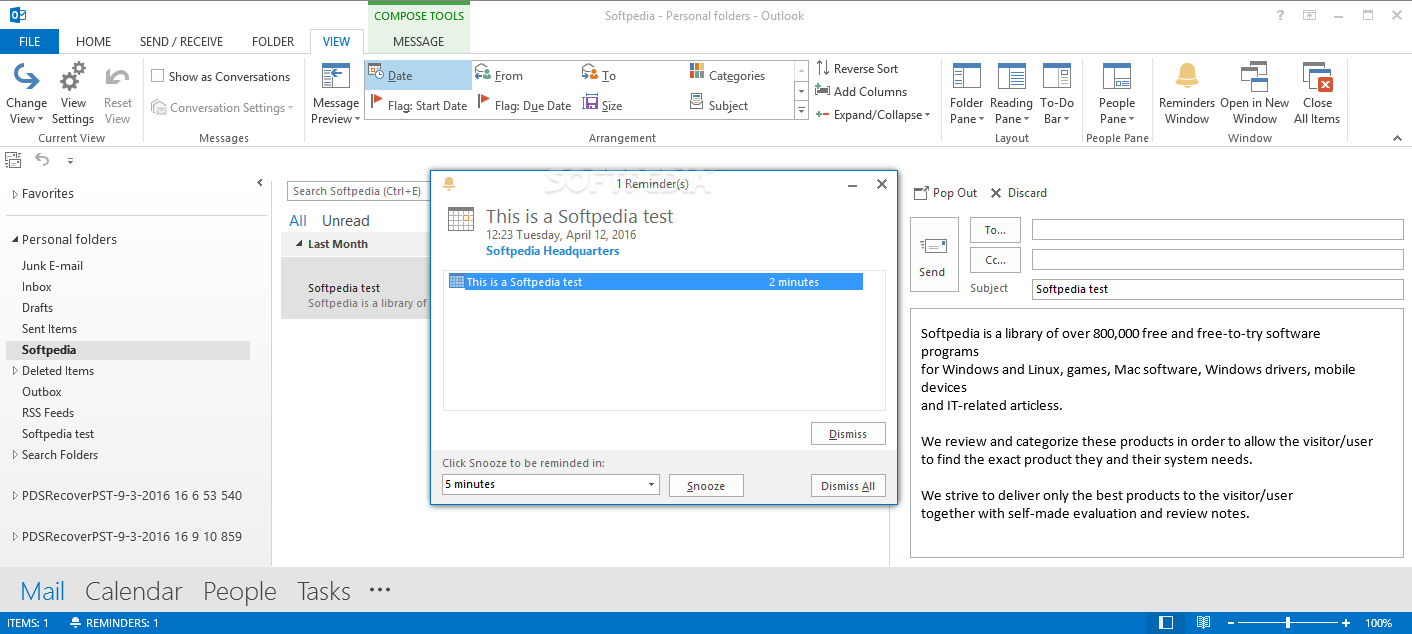This screenshot has height=634, width=1412.
Task: Discard the draft message
Action: [1018, 193]
